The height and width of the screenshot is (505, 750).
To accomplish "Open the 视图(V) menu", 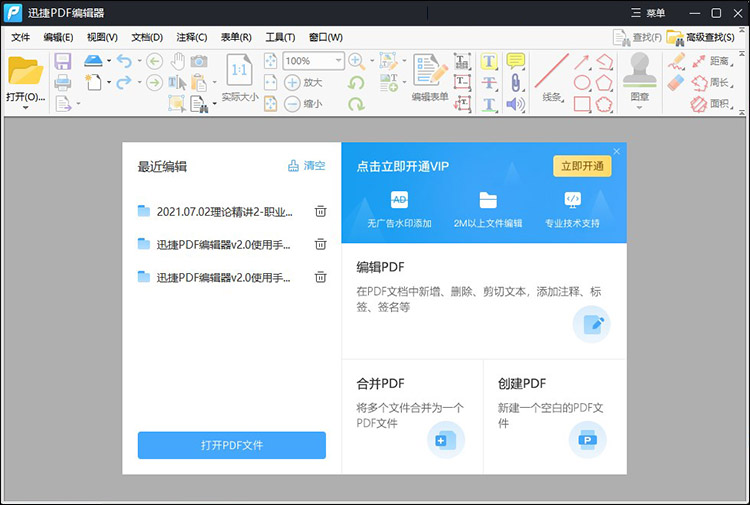I will tap(102, 37).
